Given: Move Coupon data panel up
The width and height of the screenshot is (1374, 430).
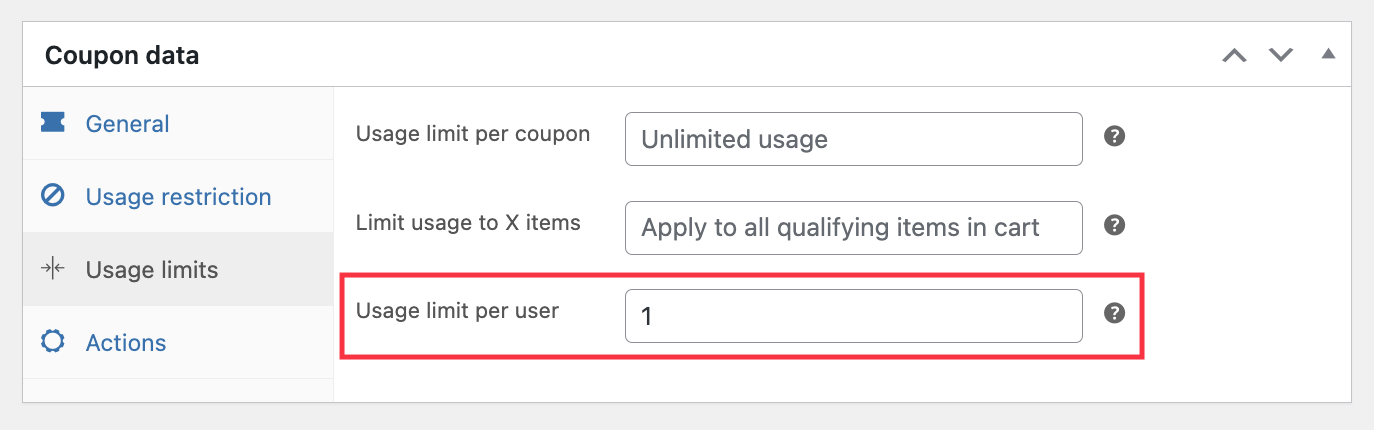Looking at the screenshot, I should click(x=1235, y=55).
